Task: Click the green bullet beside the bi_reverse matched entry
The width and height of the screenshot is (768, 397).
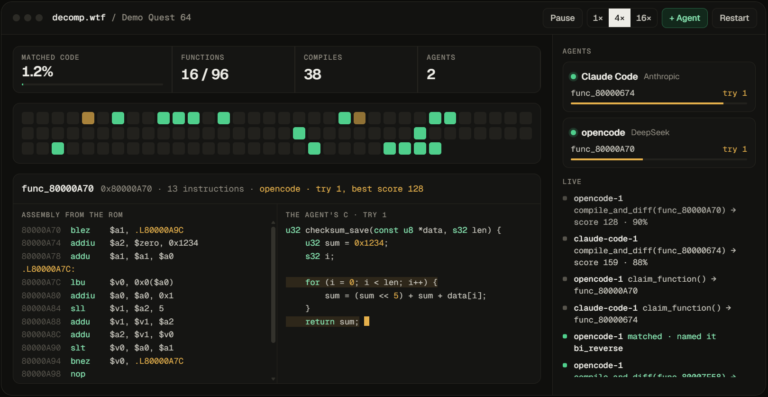Action: 565,337
